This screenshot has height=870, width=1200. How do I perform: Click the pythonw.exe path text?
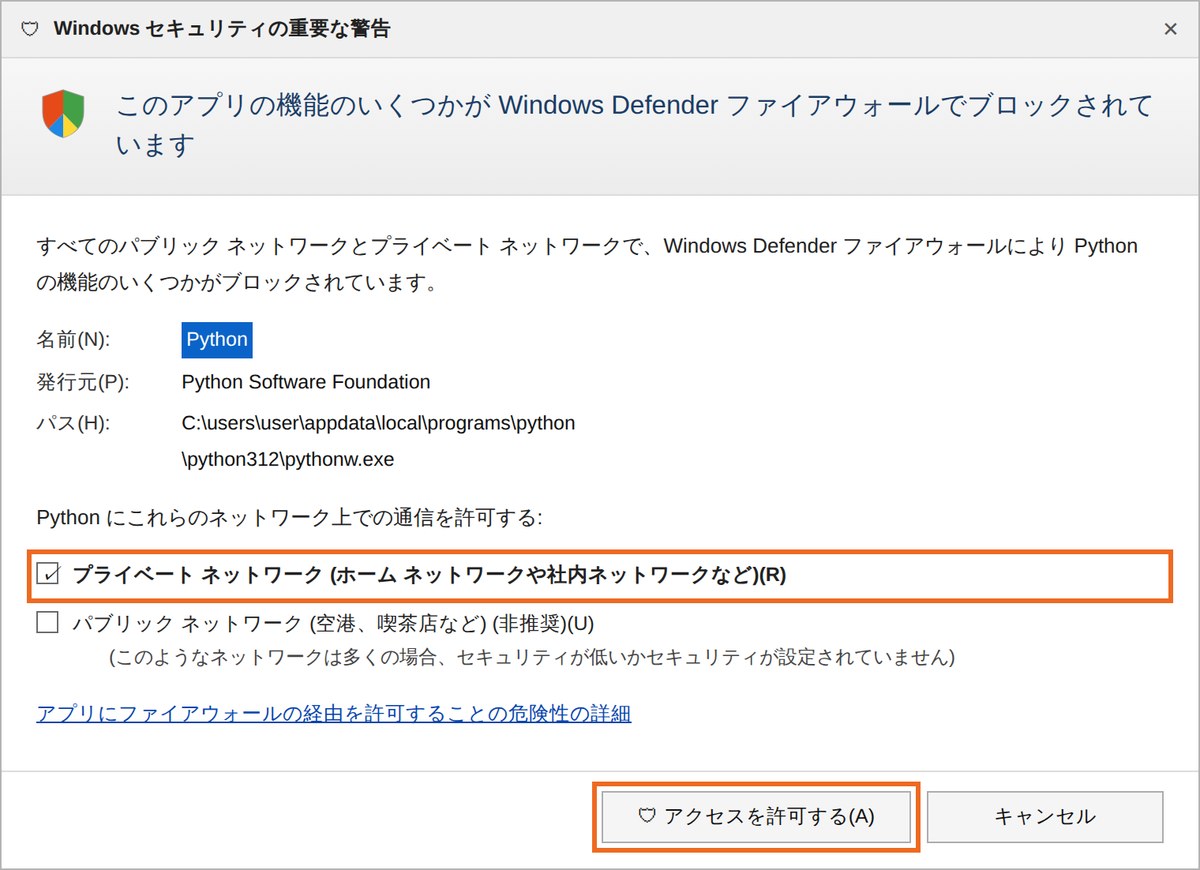point(378,441)
